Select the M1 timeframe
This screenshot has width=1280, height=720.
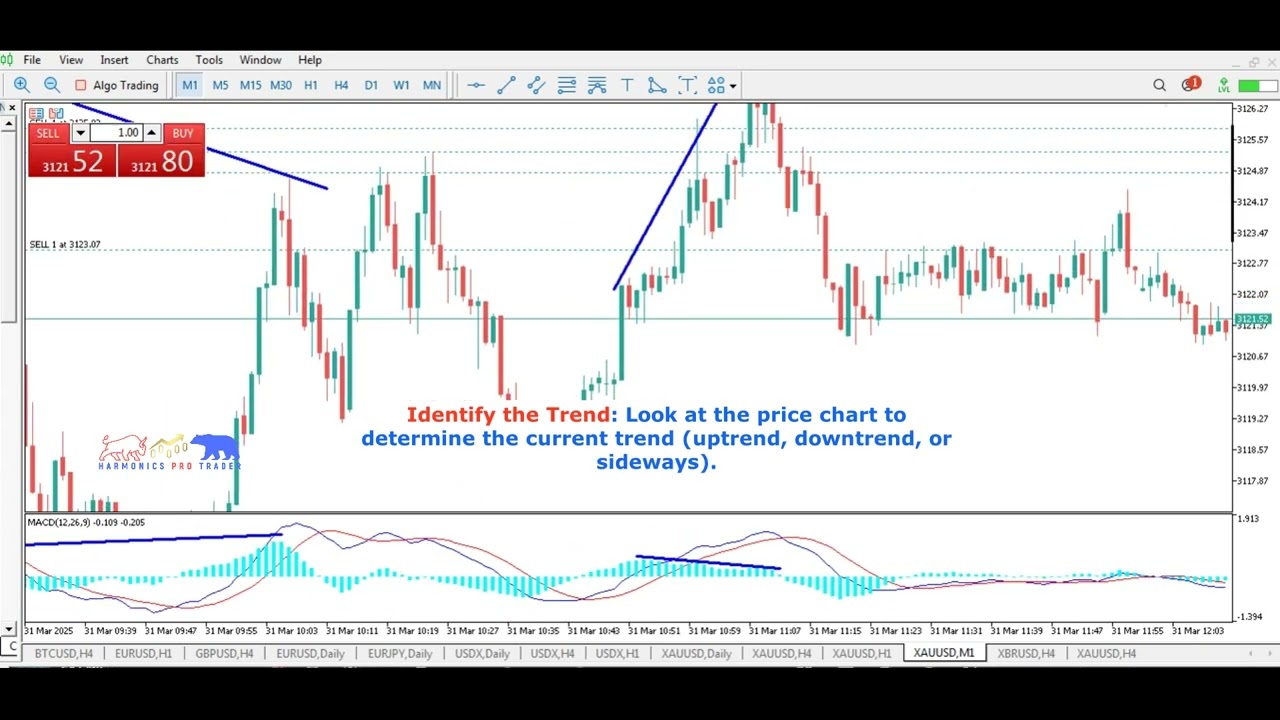pyautogui.click(x=189, y=86)
